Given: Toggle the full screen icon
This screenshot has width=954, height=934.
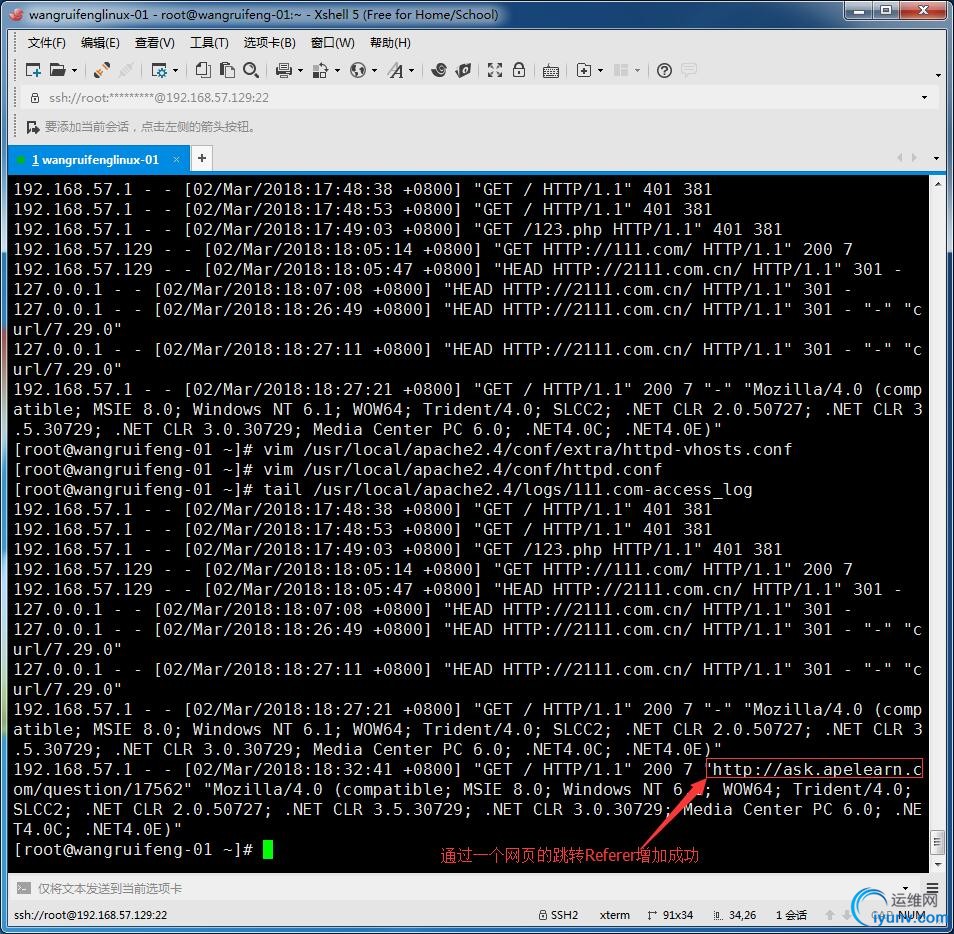Looking at the screenshot, I should pyautogui.click(x=495, y=70).
